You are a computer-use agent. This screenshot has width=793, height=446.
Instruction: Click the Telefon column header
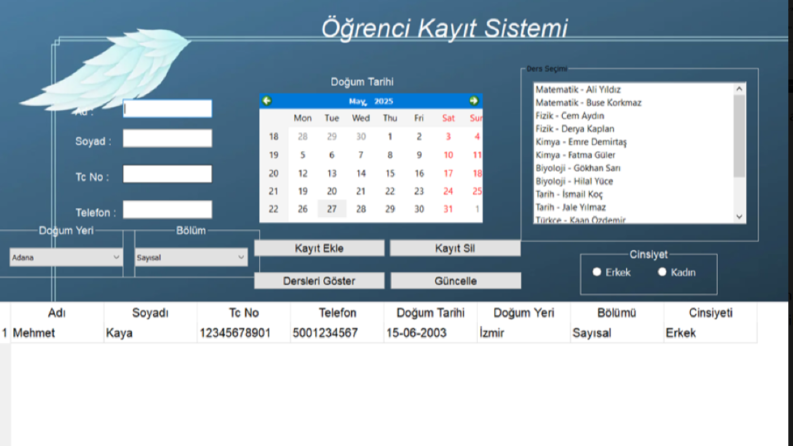pos(337,313)
